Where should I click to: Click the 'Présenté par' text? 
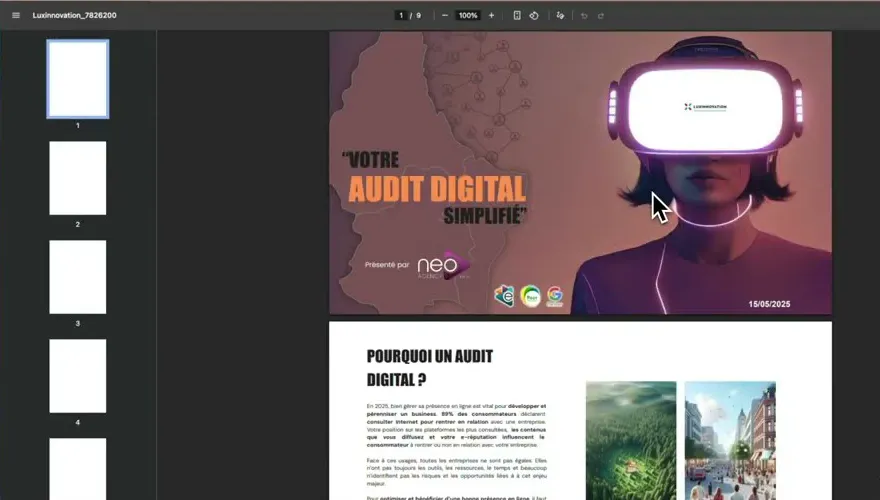pyautogui.click(x=387, y=265)
